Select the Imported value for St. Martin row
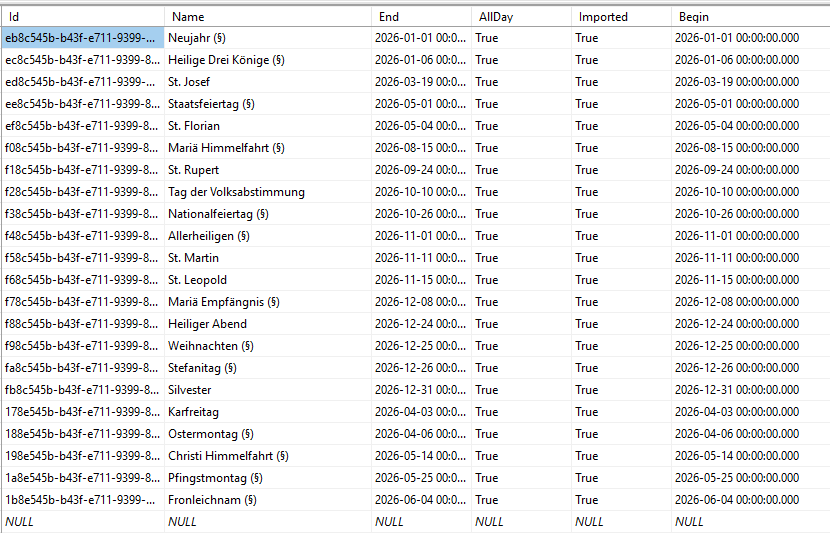The height and width of the screenshot is (540, 830). 587,258
